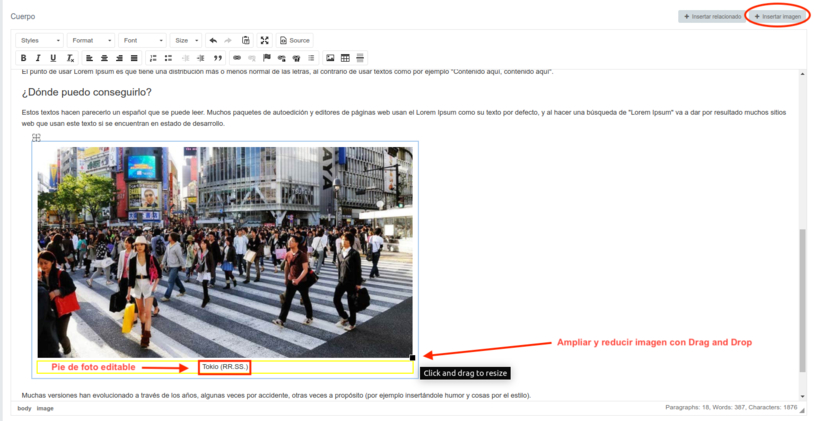
Task: Insert block quote
Action: [218, 58]
